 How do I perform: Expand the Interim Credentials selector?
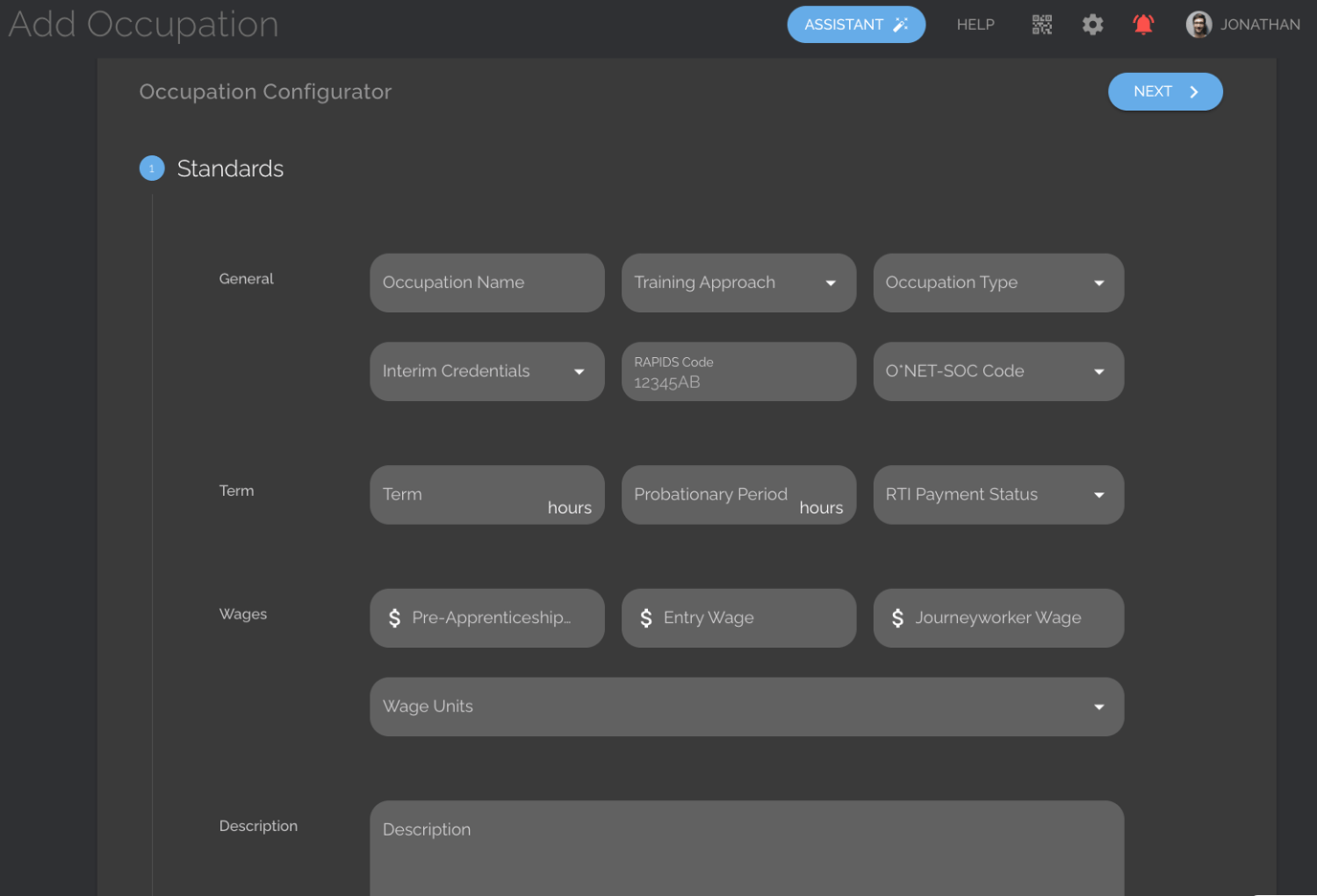point(579,371)
